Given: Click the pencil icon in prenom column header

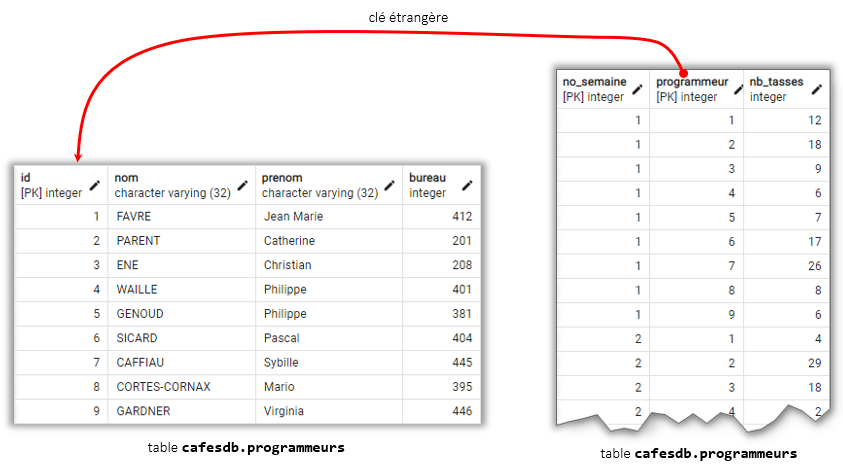Looking at the screenshot, I should pos(389,185).
